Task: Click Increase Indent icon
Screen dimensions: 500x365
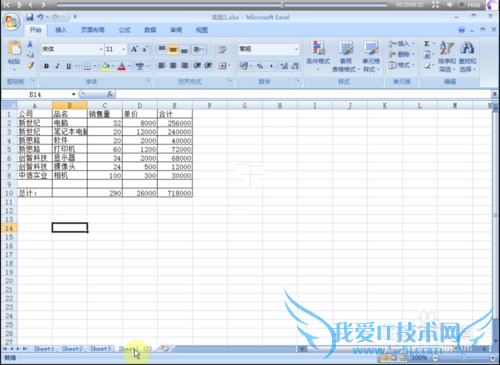Action: coord(208,66)
